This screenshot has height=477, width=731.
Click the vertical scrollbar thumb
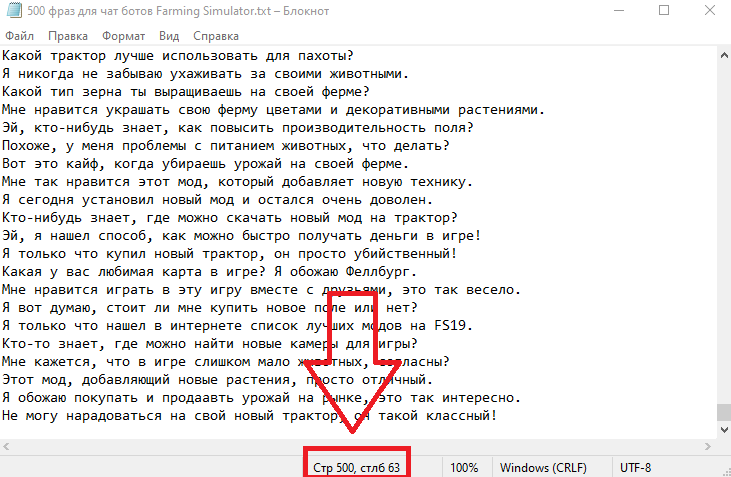click(724, 412)
